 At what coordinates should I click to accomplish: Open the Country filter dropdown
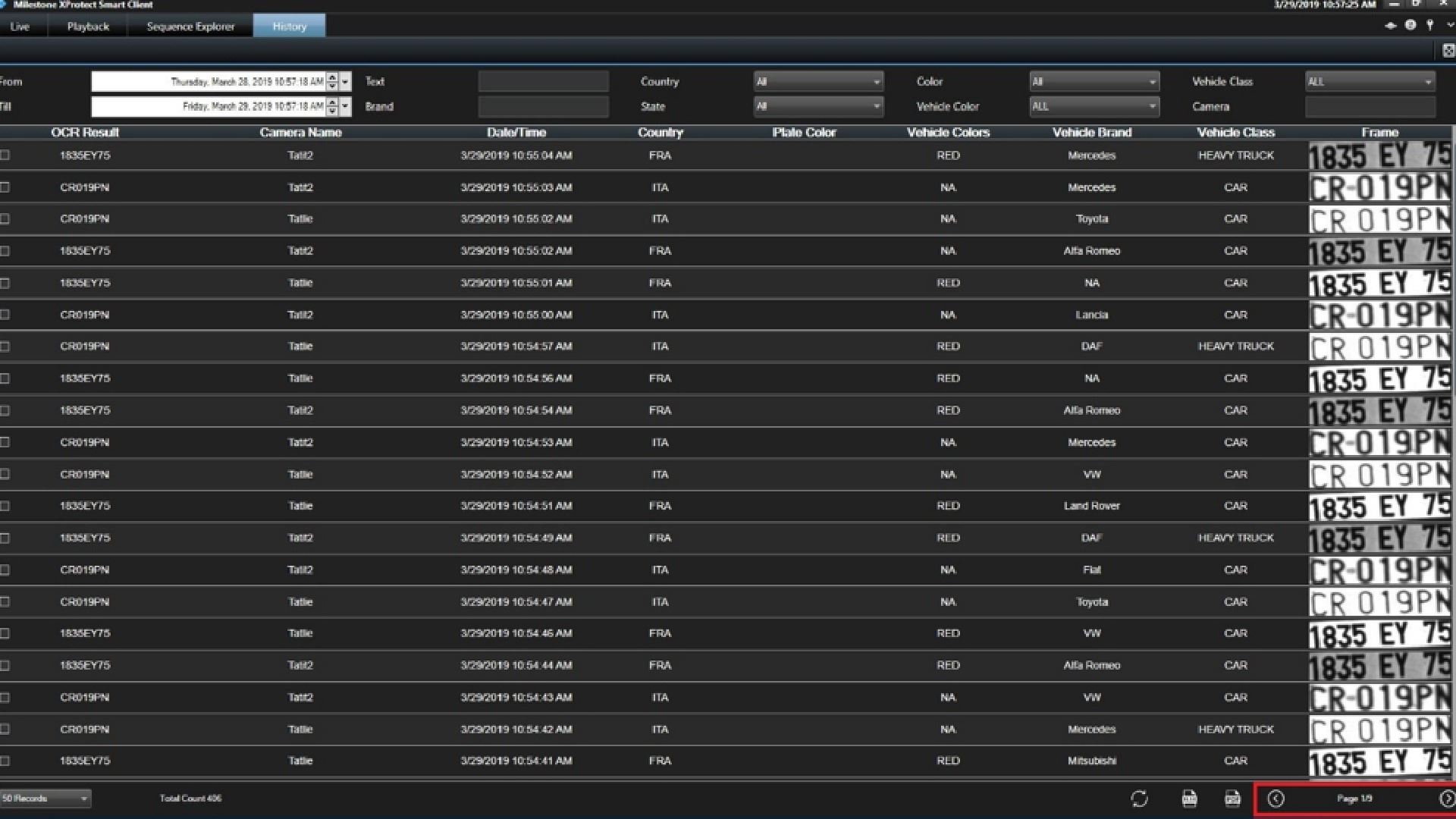pos(818,81)
